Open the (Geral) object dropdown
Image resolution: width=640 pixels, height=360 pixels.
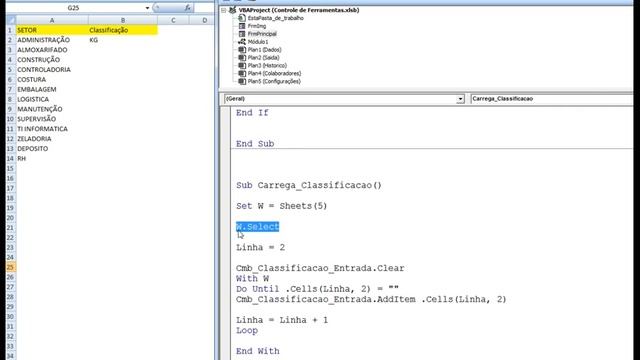click(x=460, y=99)
